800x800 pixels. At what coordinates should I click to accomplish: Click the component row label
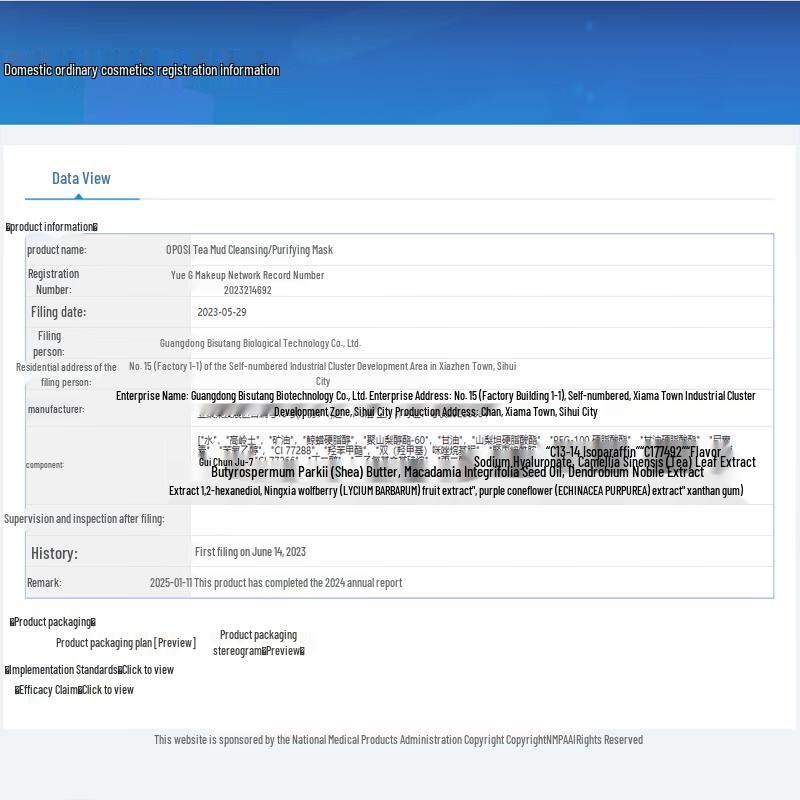45,465
